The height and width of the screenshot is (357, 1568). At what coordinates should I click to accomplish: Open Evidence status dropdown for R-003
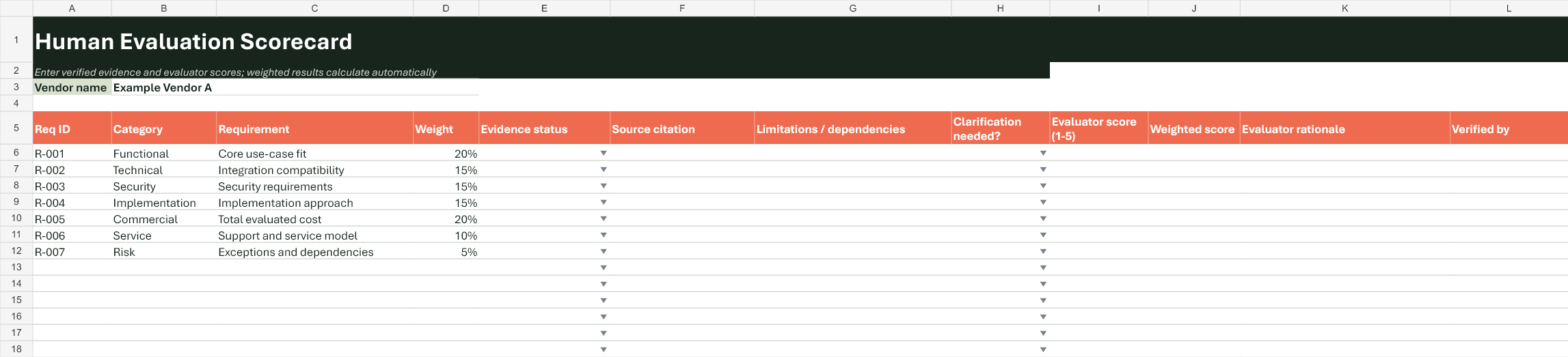point(604,186)
